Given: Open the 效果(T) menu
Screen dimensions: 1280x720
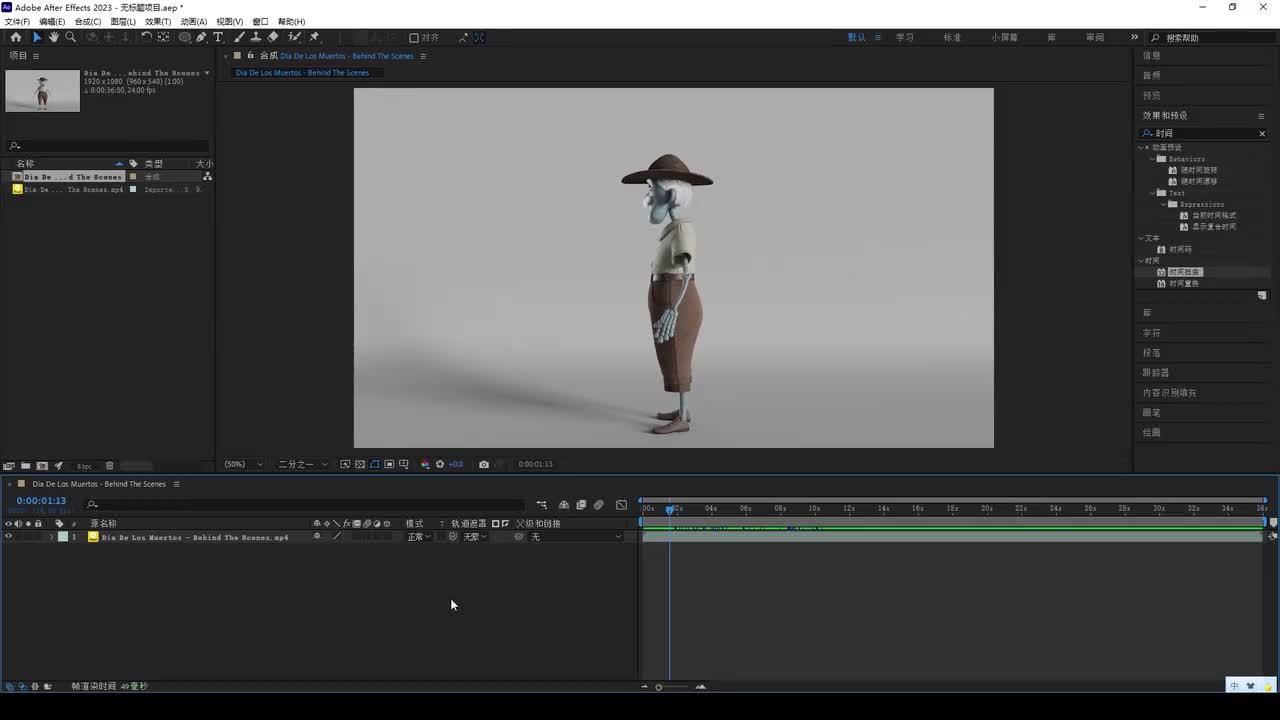Looking at the screenshot, I should pos(158,21).
